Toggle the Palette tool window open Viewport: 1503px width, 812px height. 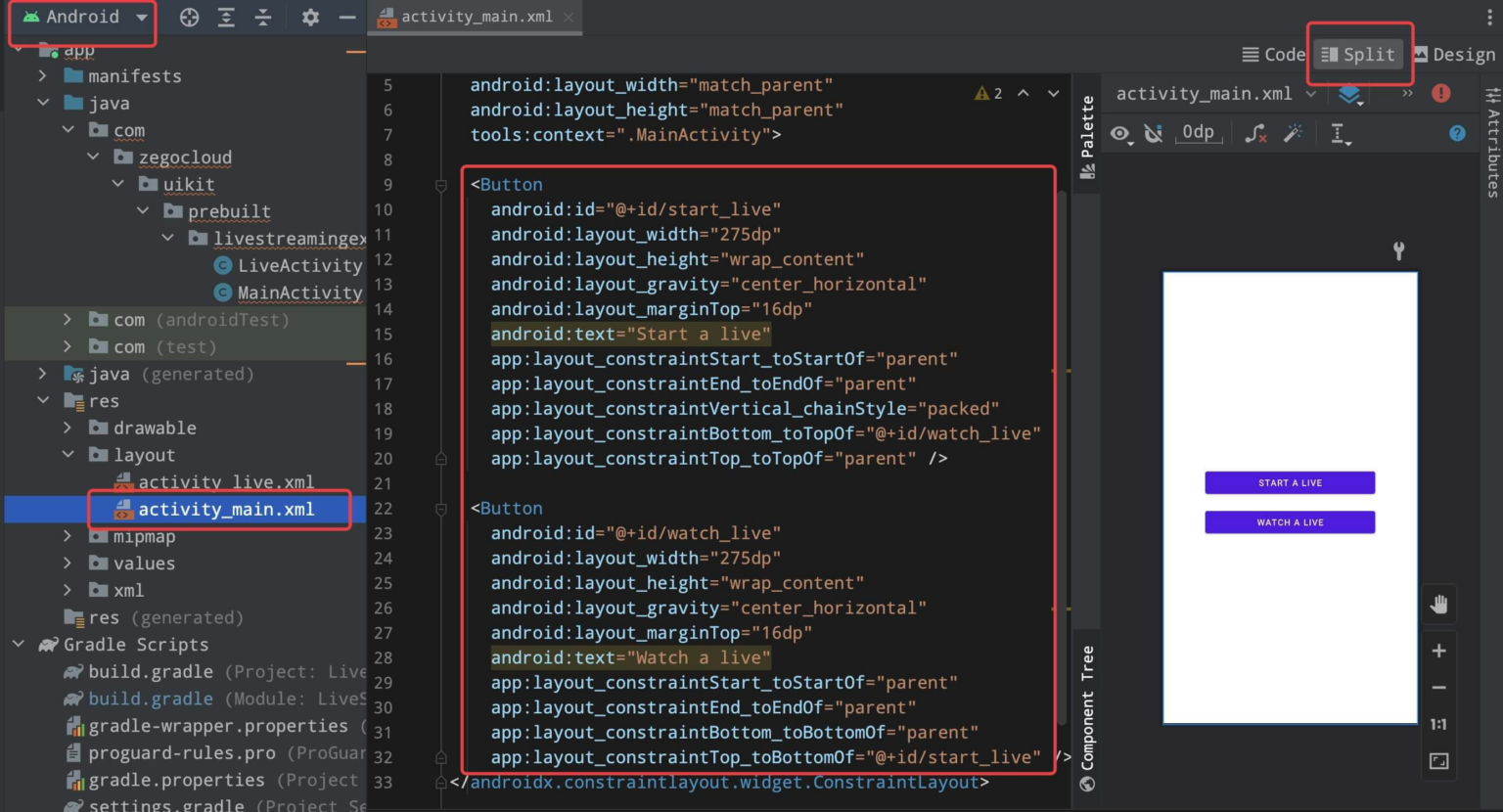coord(1086,132)
